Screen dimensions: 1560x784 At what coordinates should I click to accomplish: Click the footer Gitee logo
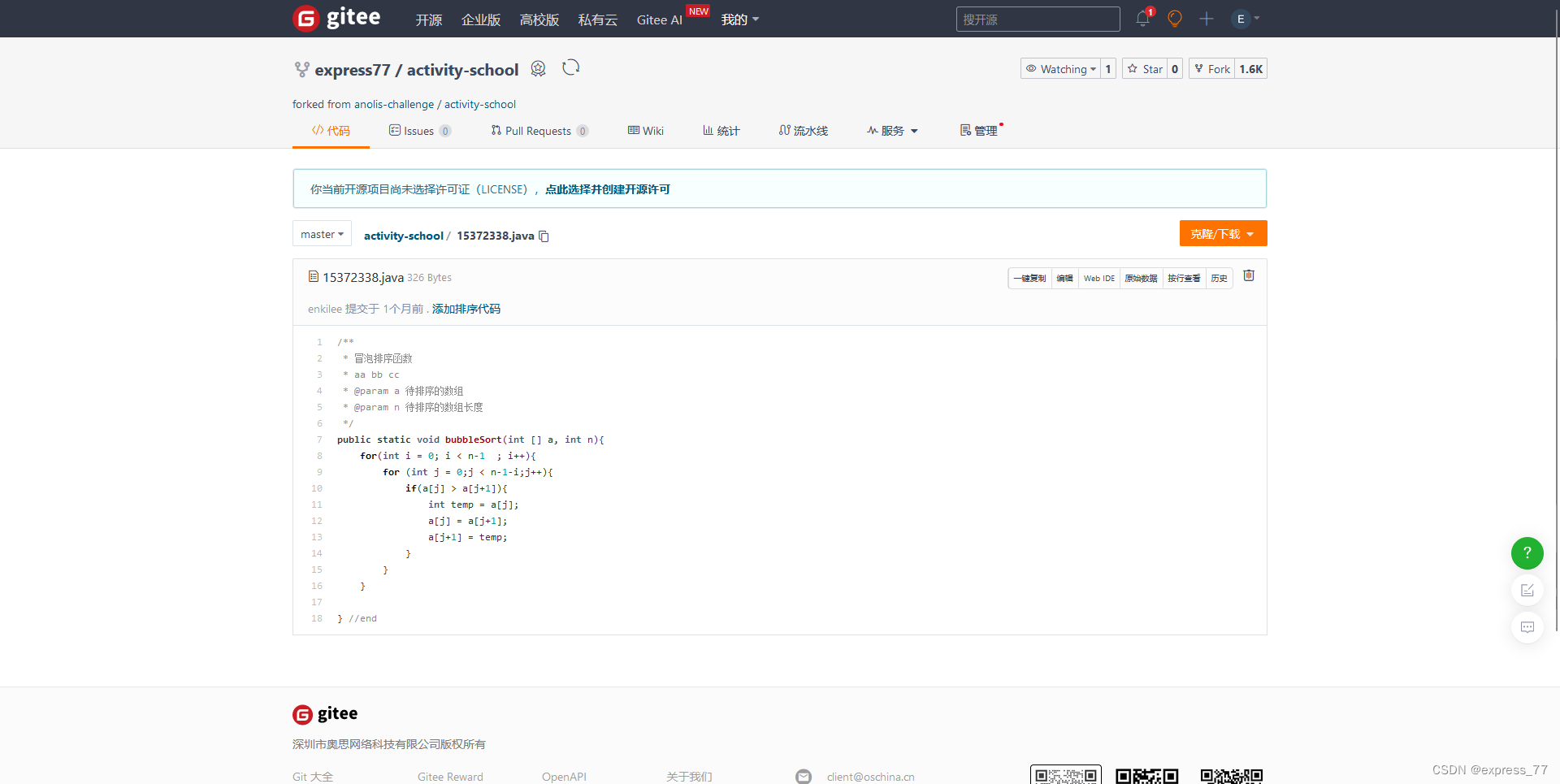(x=325, y=714)
